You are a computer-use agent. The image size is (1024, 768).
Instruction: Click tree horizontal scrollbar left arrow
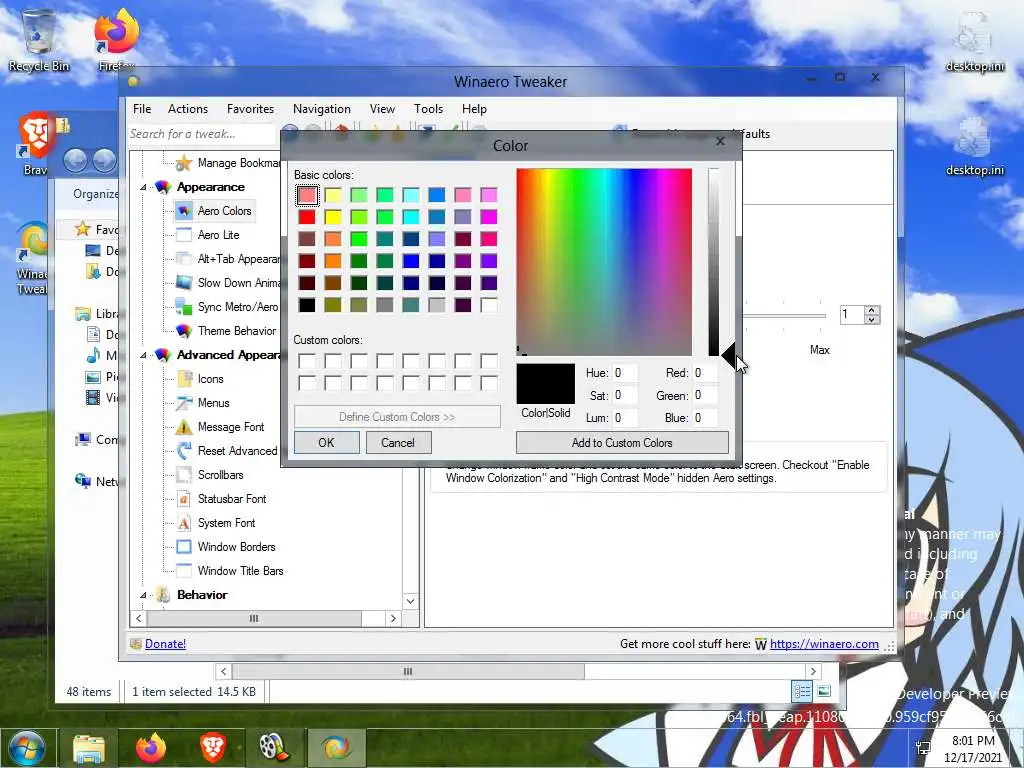pyautogui.click(x=138, y=618)
